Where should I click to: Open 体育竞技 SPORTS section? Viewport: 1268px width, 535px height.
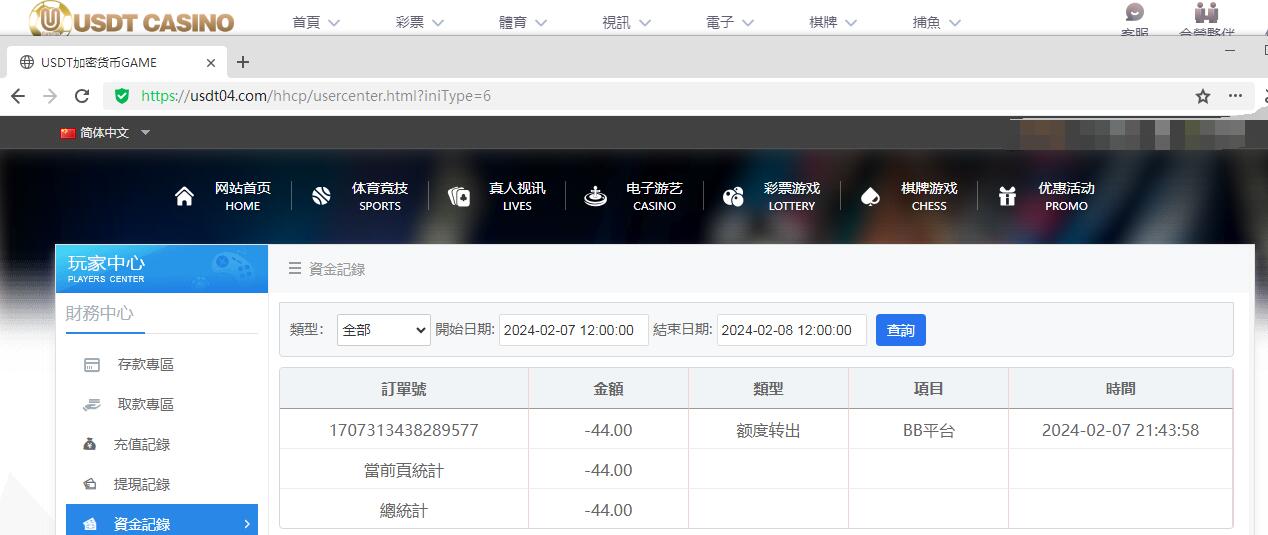click(x=380, y=196)
